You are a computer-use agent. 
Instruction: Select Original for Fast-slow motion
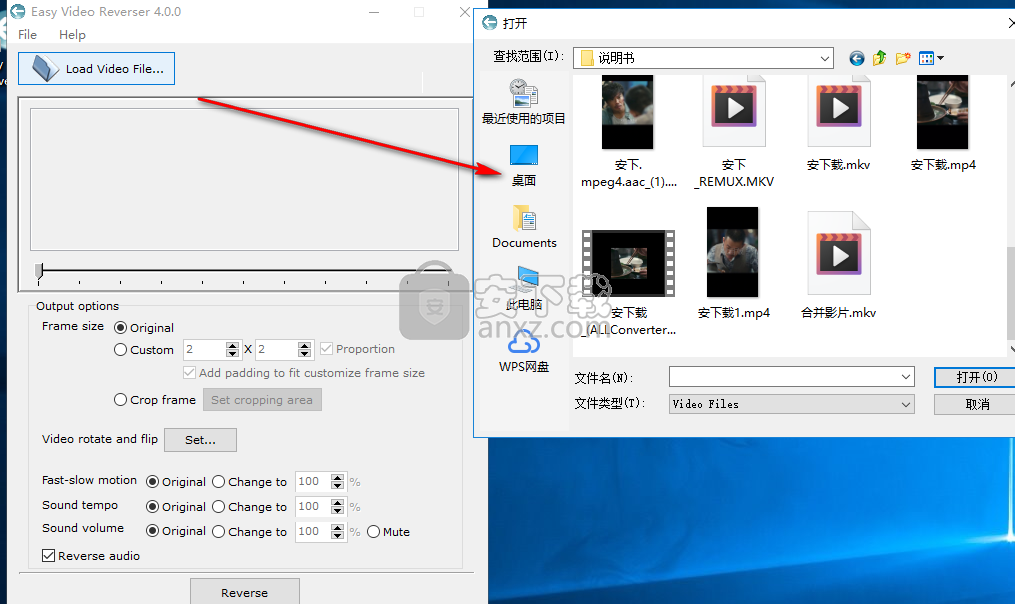tap(152, 482)
